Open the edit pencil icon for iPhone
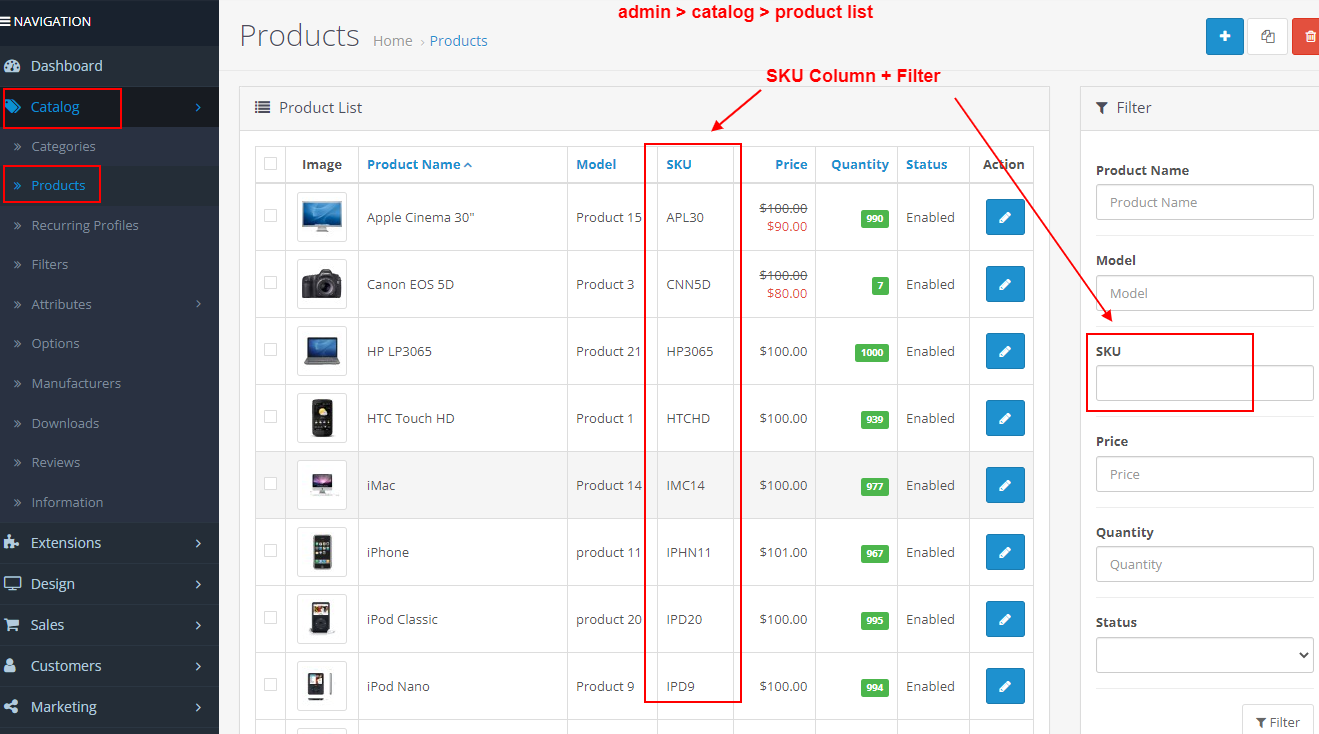Viewport: 1319px width, 734px height. tap(1004, 551)
